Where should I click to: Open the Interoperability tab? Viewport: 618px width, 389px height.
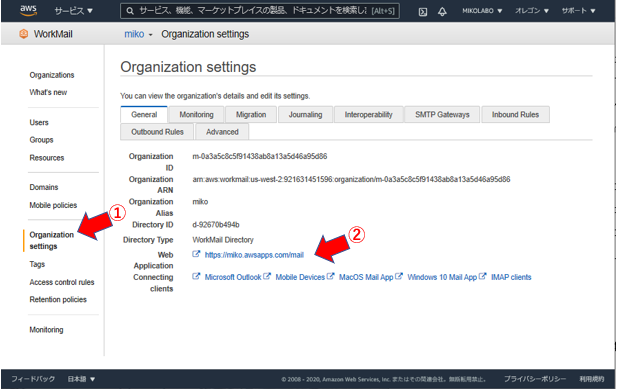point(369,115)
